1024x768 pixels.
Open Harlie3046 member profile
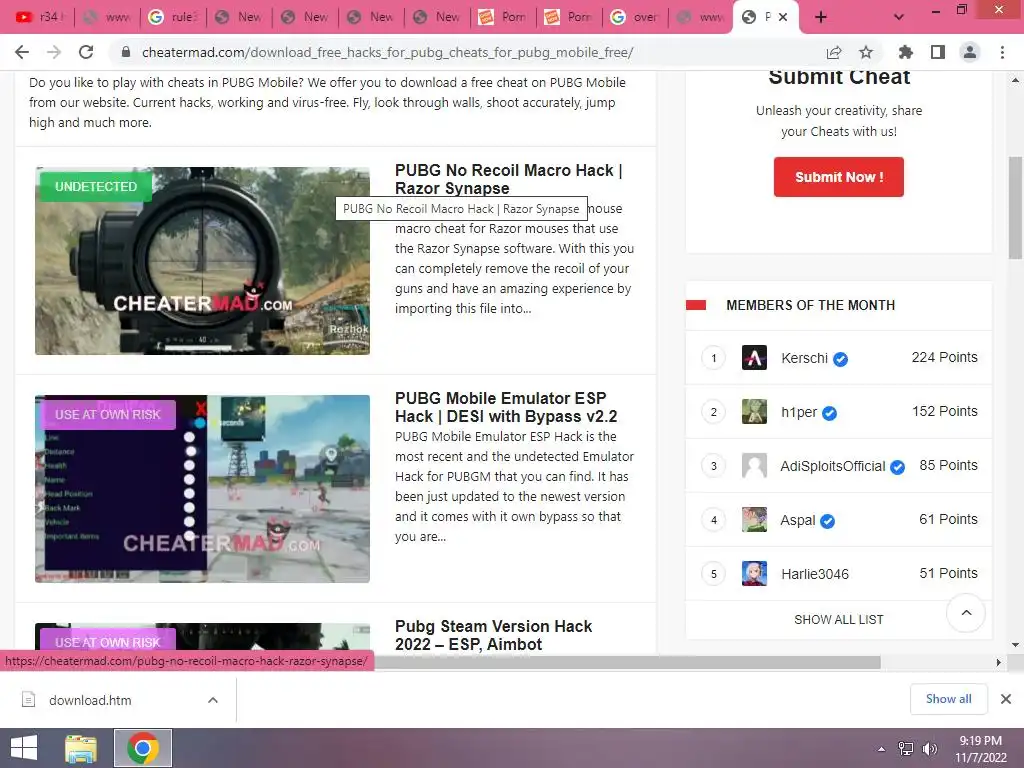(x=815, y=574)
